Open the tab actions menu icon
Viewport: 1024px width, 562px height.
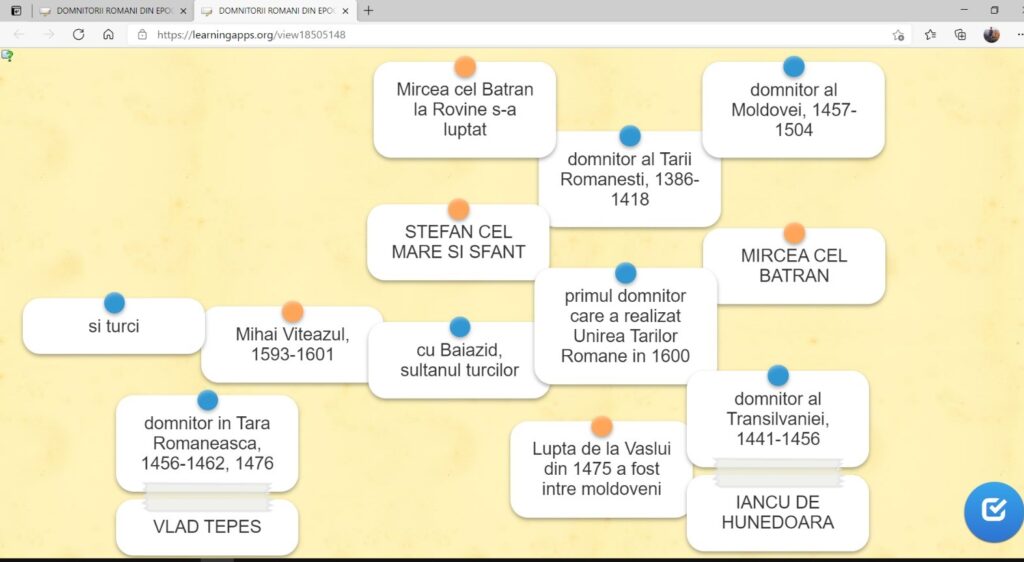click(x=16, y=11)
